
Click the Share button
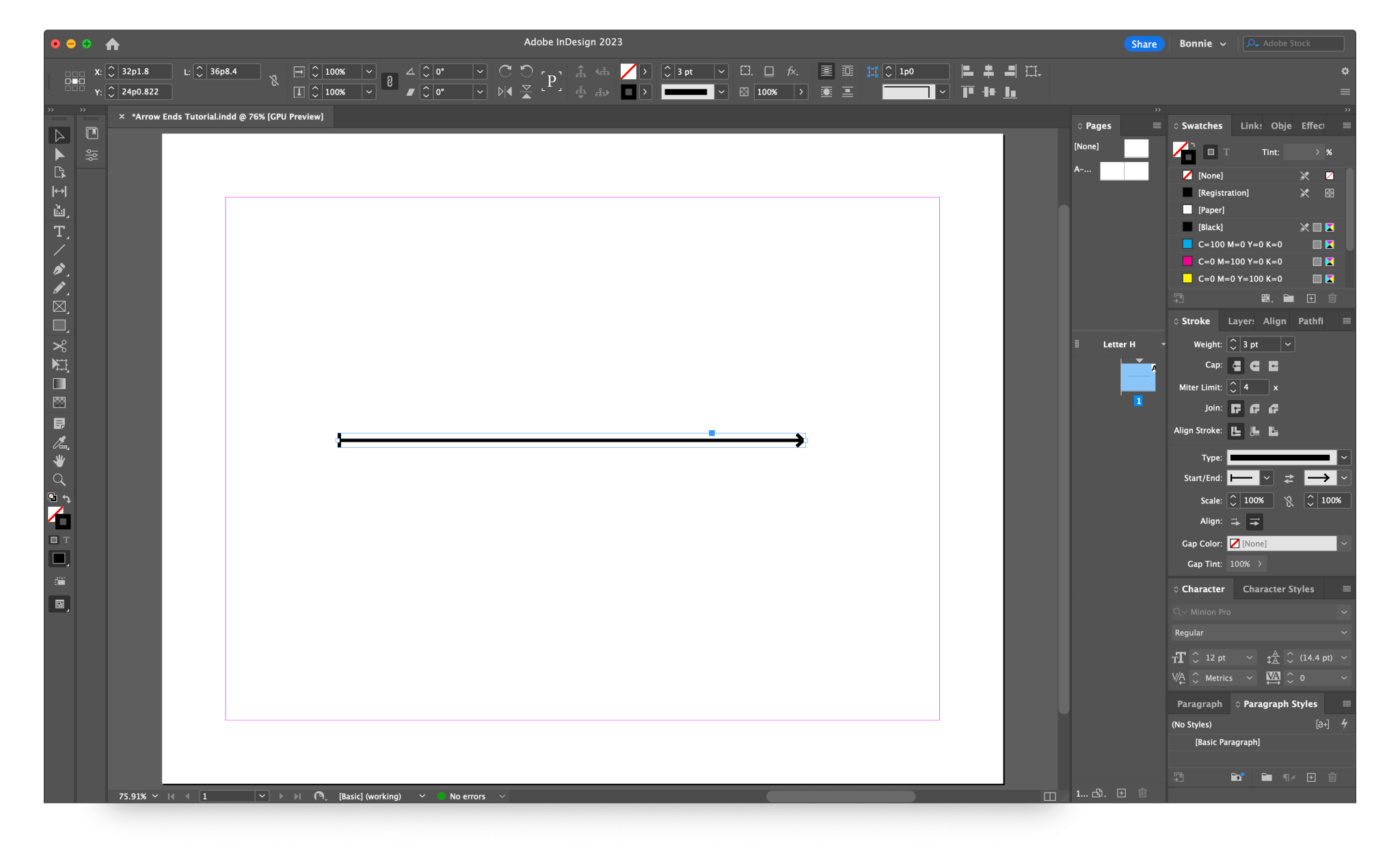[1143, 43]
